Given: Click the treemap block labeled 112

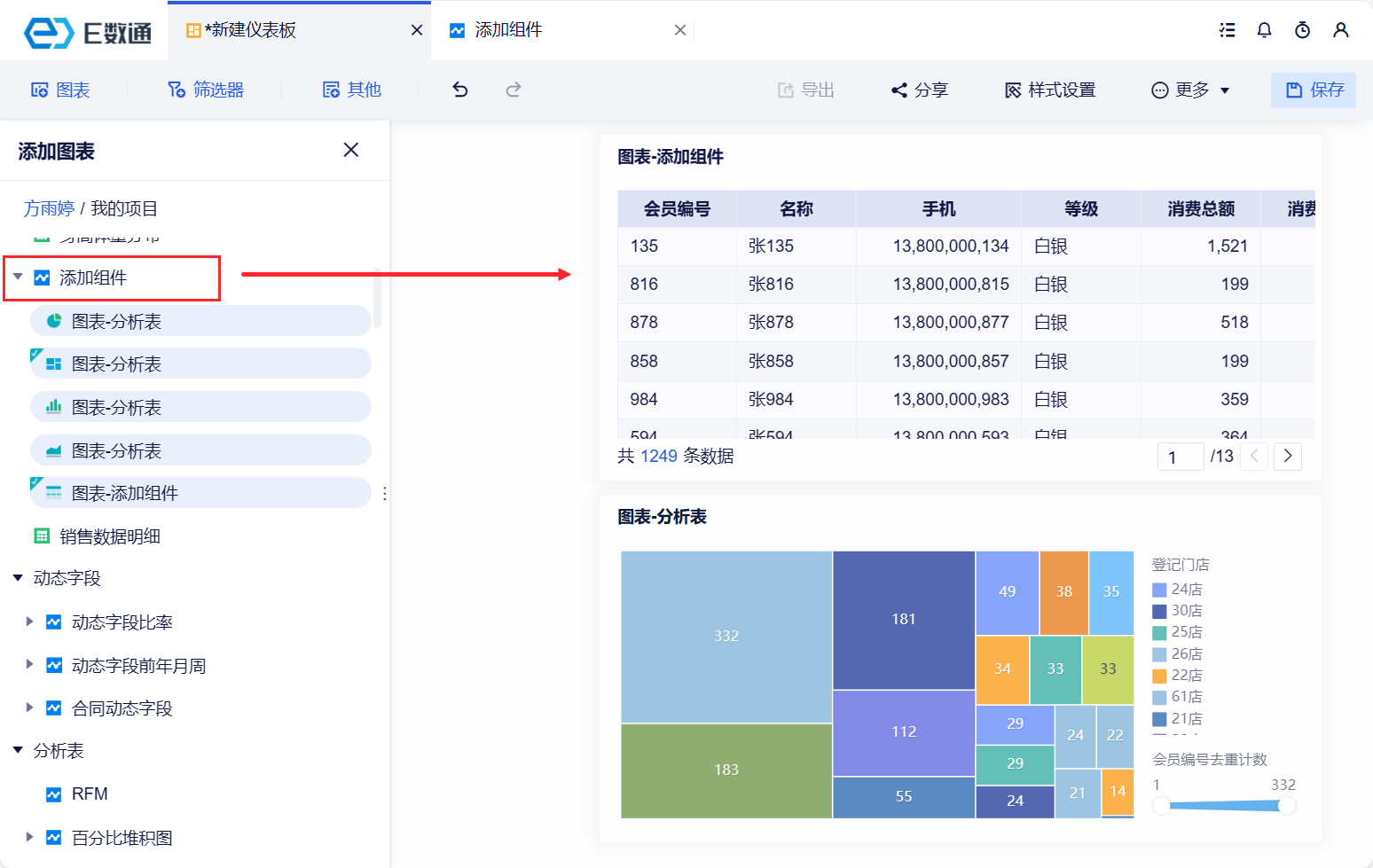Looking at the screenshot, I should [x=904, y=733].
